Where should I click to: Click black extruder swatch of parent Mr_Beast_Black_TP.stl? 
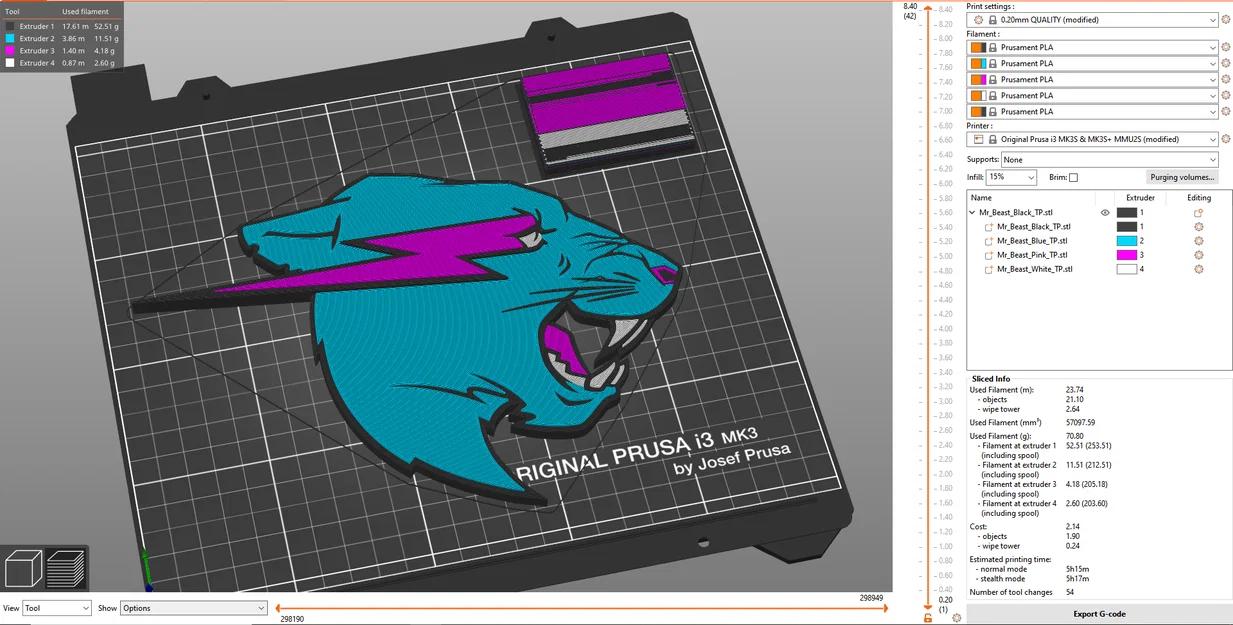click(1126, 213)
